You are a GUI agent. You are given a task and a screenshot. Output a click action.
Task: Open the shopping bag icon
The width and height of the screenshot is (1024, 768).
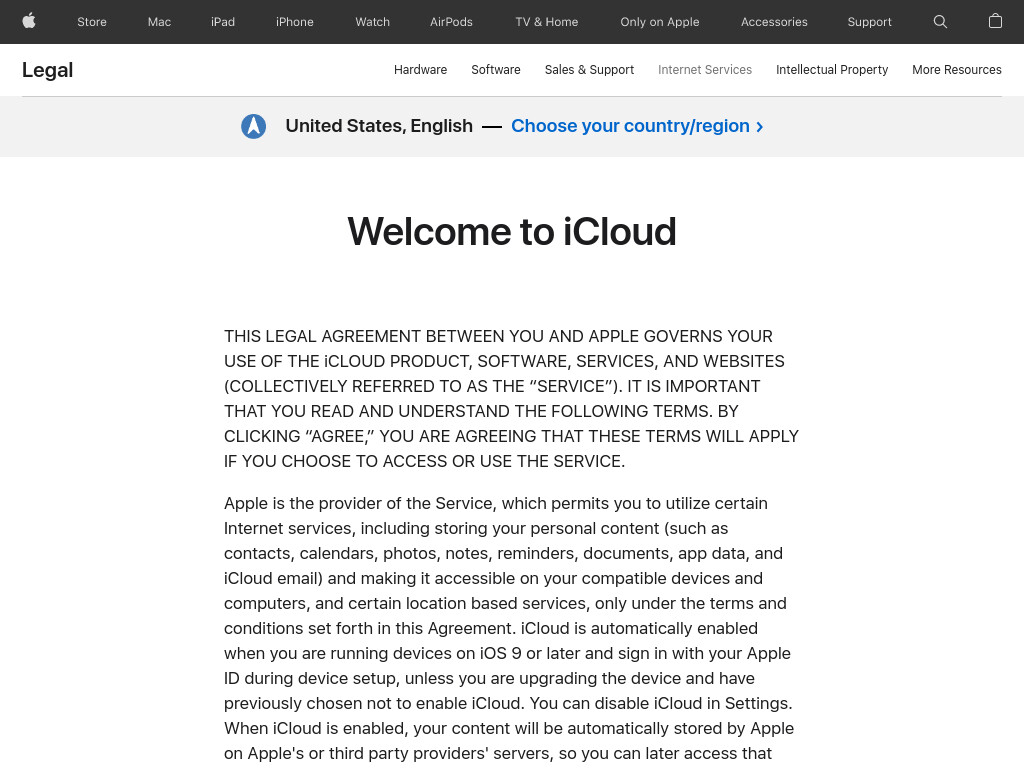(995, 22)
